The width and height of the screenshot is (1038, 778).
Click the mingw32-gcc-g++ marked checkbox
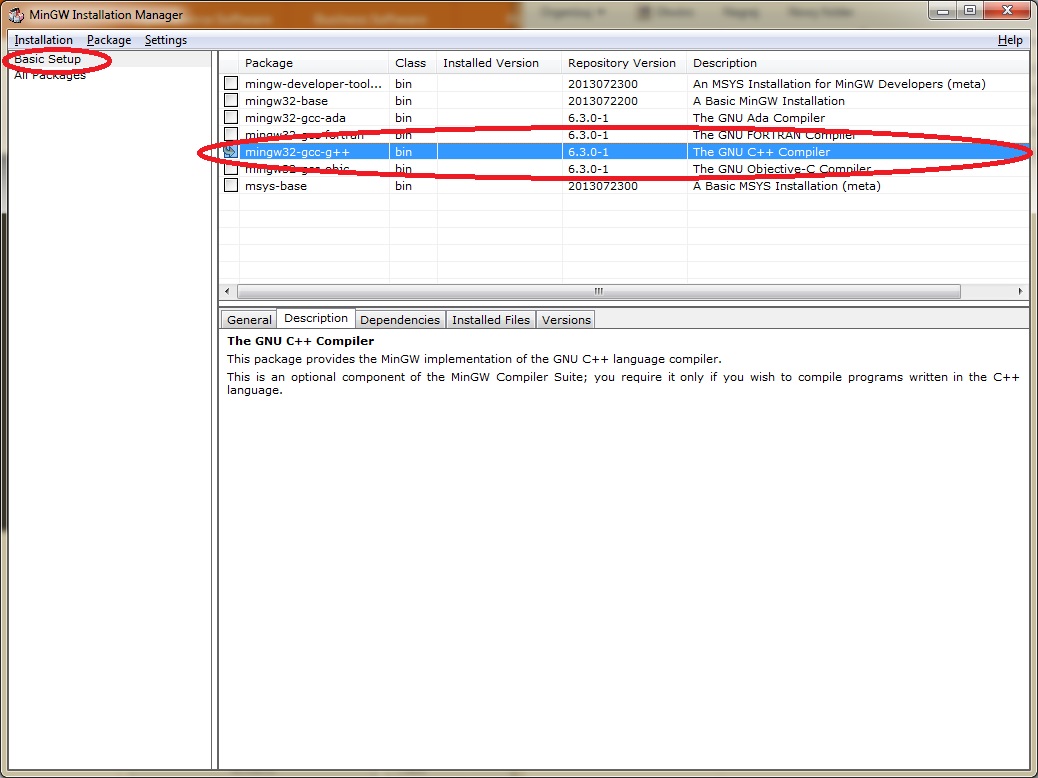(x=230, y=152)
